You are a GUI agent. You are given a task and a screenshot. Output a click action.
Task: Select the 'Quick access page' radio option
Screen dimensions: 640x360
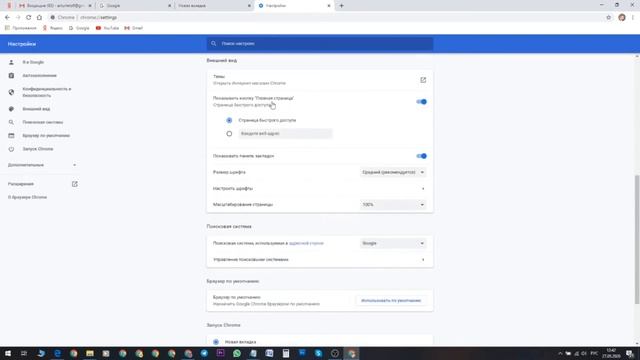coord(229,120)
